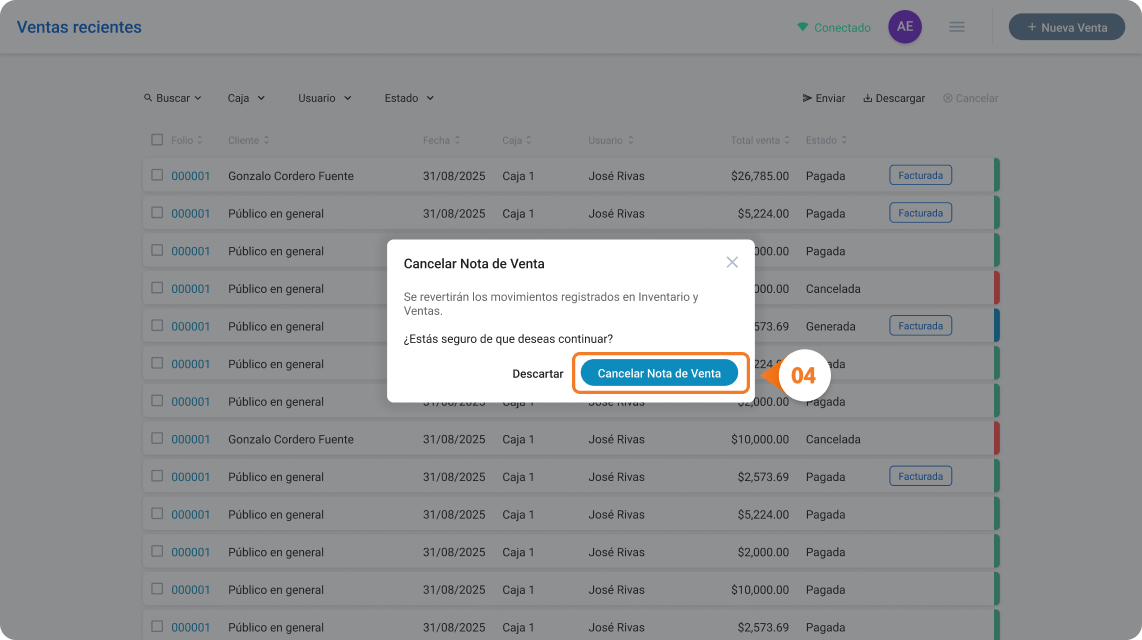Click the dialog title Cancelar Nota de Venta
The image size is (1142, 640).
tap(474, 264)
